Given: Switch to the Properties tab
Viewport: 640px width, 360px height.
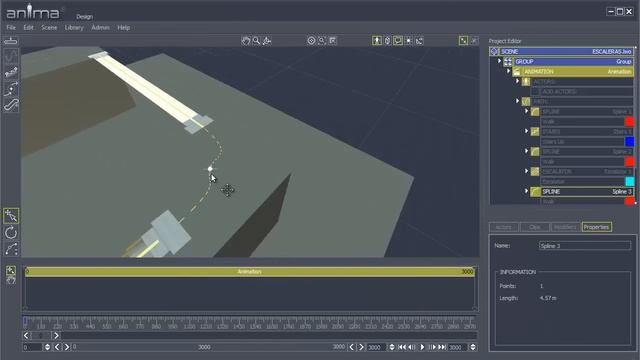Looking at the screenshot, I should coord(596,227).
